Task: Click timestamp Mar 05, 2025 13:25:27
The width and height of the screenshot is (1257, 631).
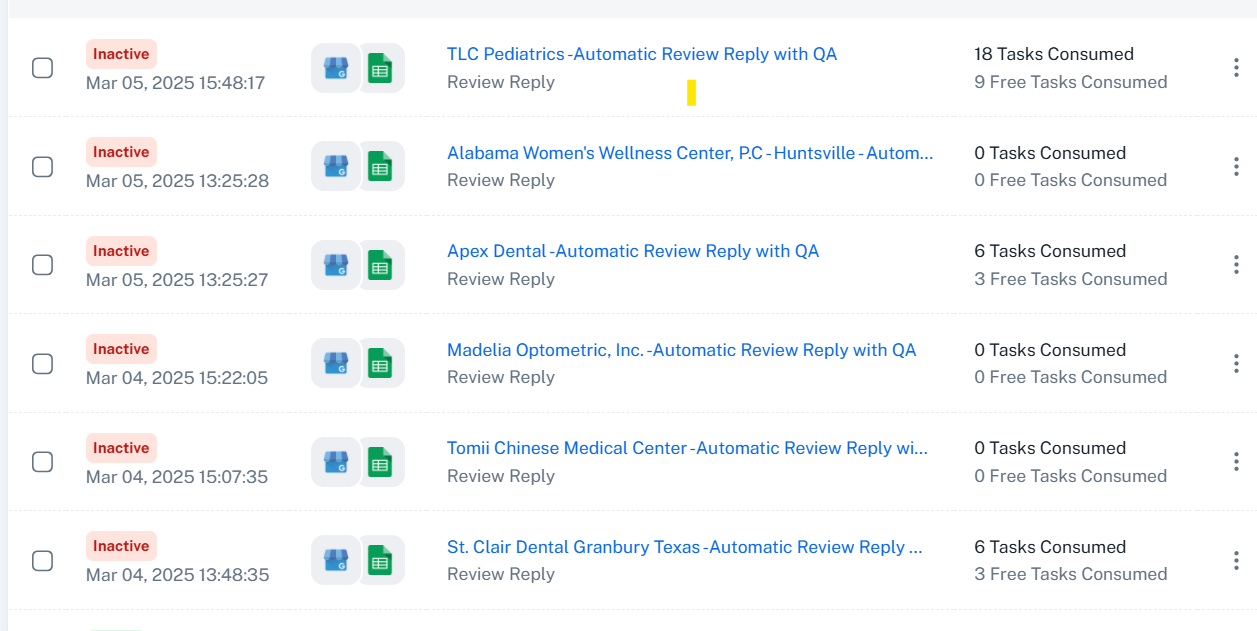Action: click(177, 280)
